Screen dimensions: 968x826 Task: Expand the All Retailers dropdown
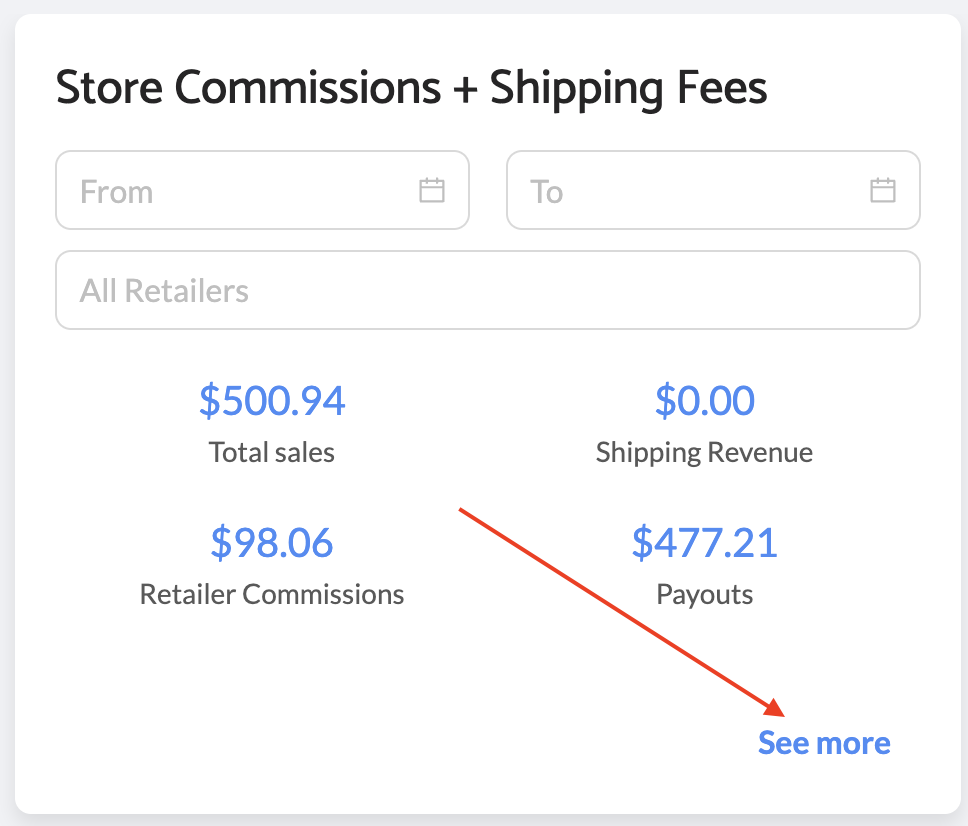487,290
